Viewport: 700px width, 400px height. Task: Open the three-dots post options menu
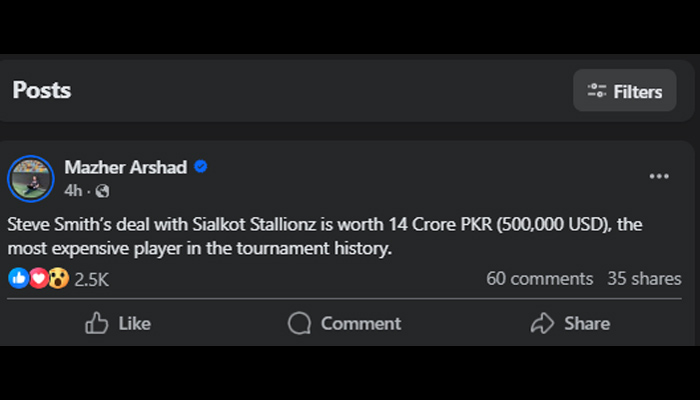coord(659,177)
